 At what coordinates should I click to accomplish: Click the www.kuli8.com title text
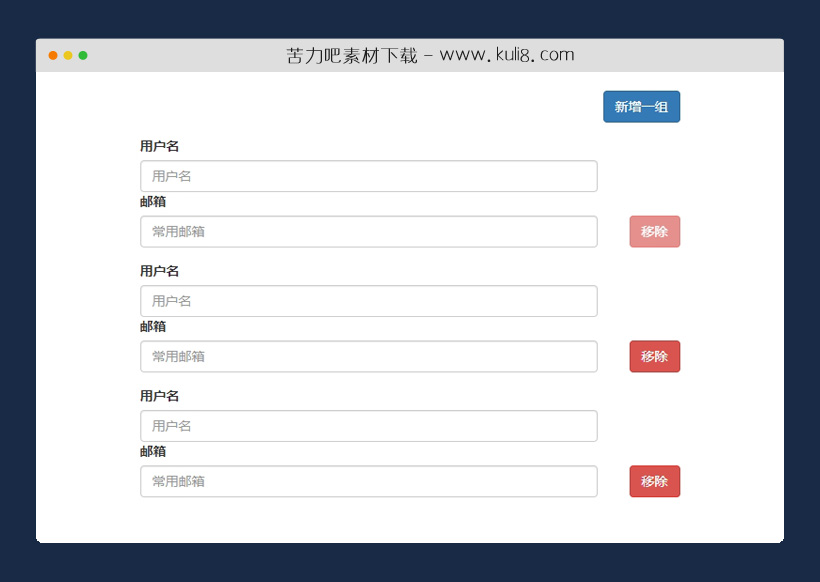505,55
